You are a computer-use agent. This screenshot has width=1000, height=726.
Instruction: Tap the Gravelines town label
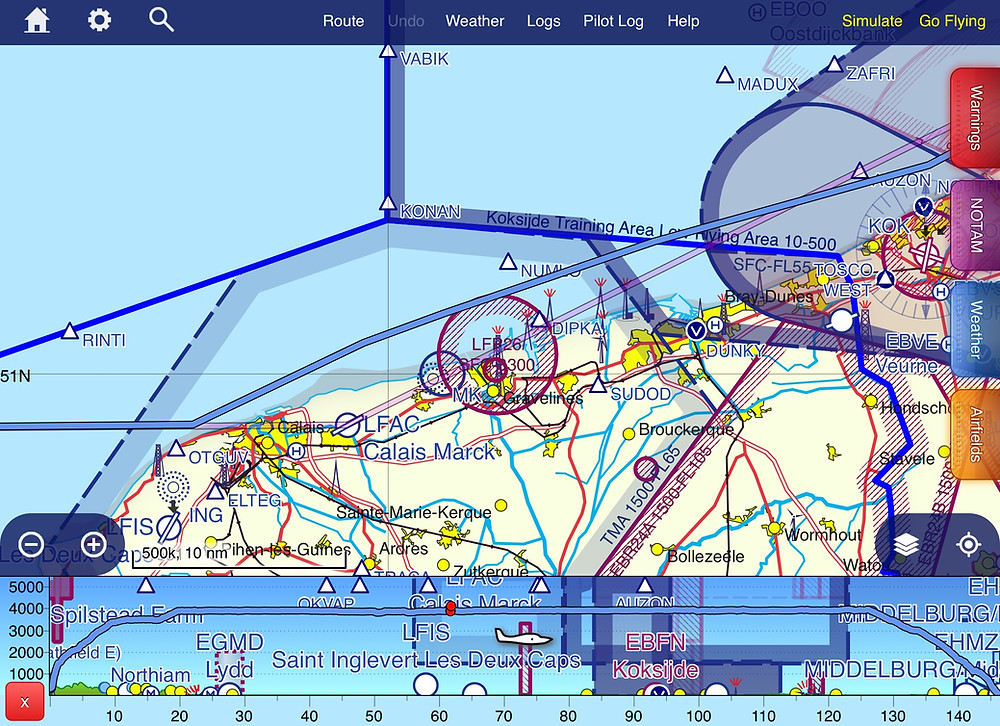click(x=543, y=399)
